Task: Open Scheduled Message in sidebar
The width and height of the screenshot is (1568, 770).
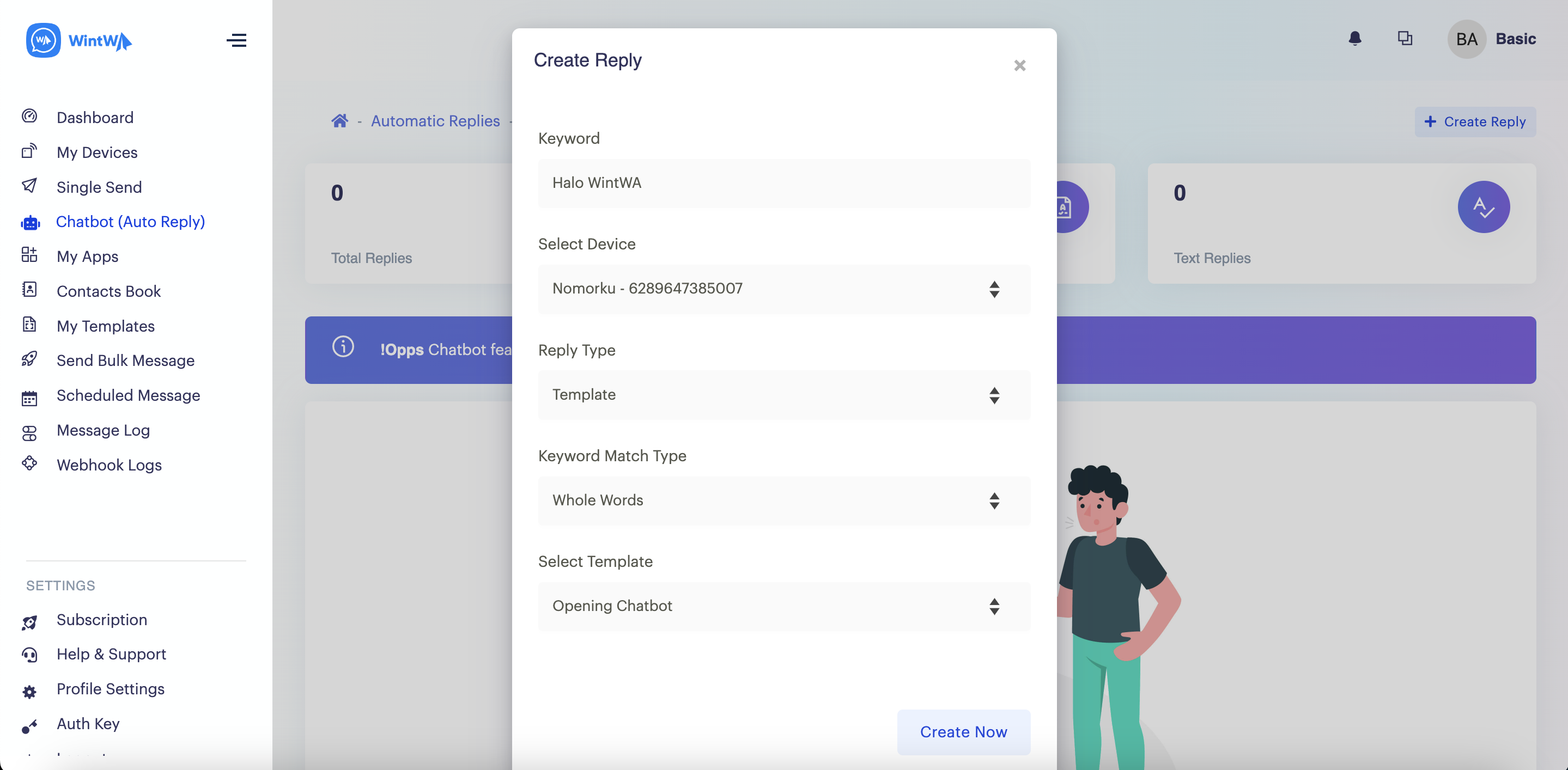Action: 128,395
